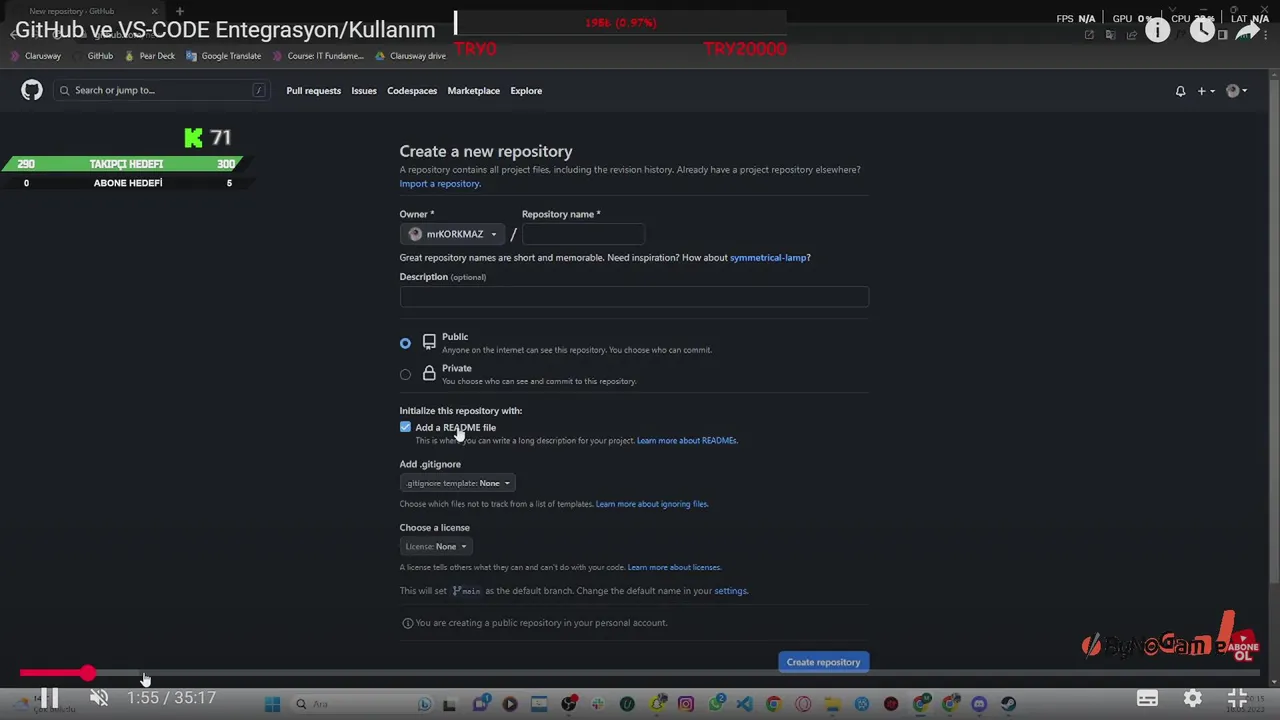This screenshot has width=1280, height=720.
Task: Open video settings gear
Action: click(1192, 698)
